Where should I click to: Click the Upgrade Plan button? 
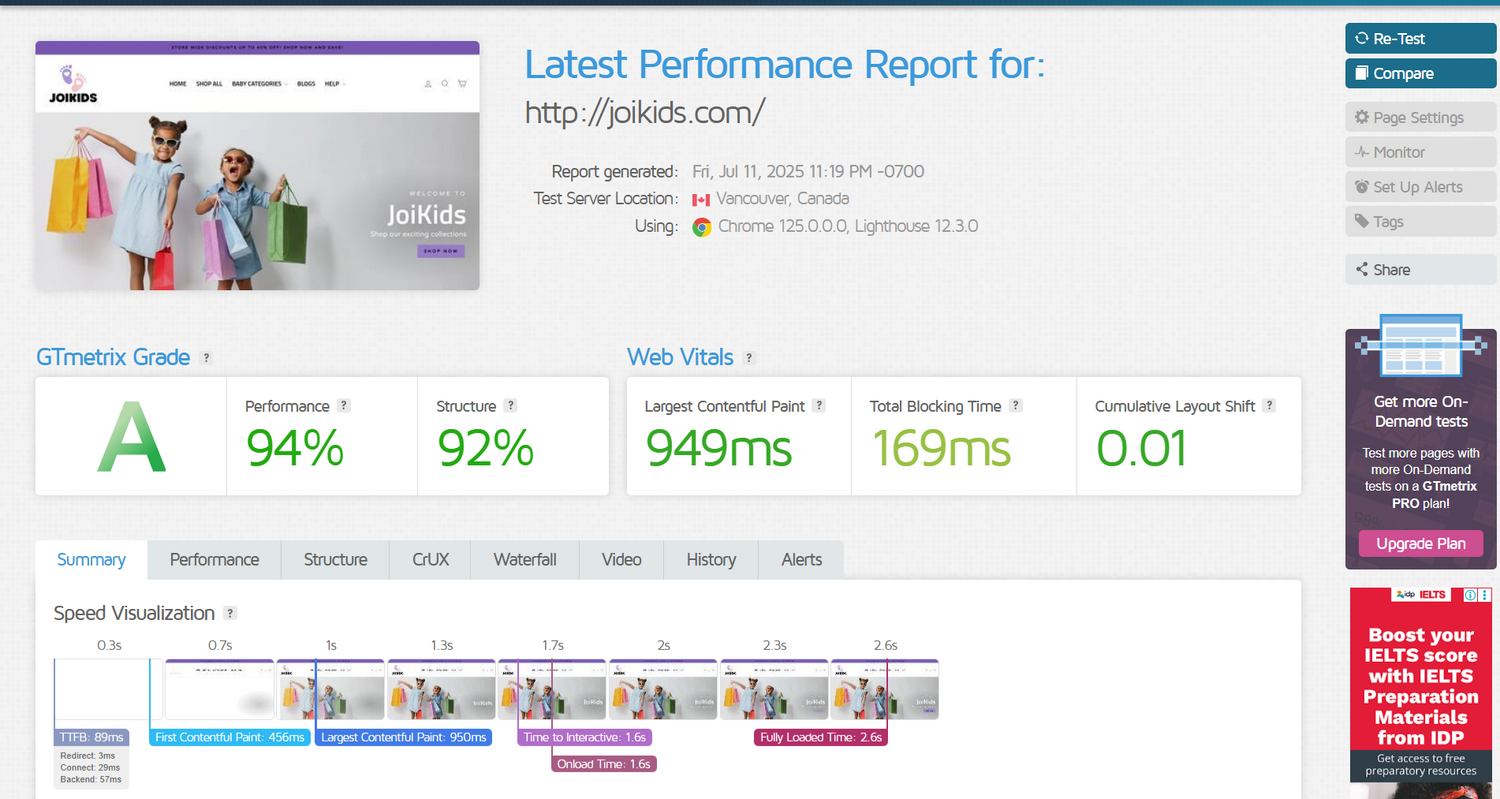click(x=1420, y=543)
